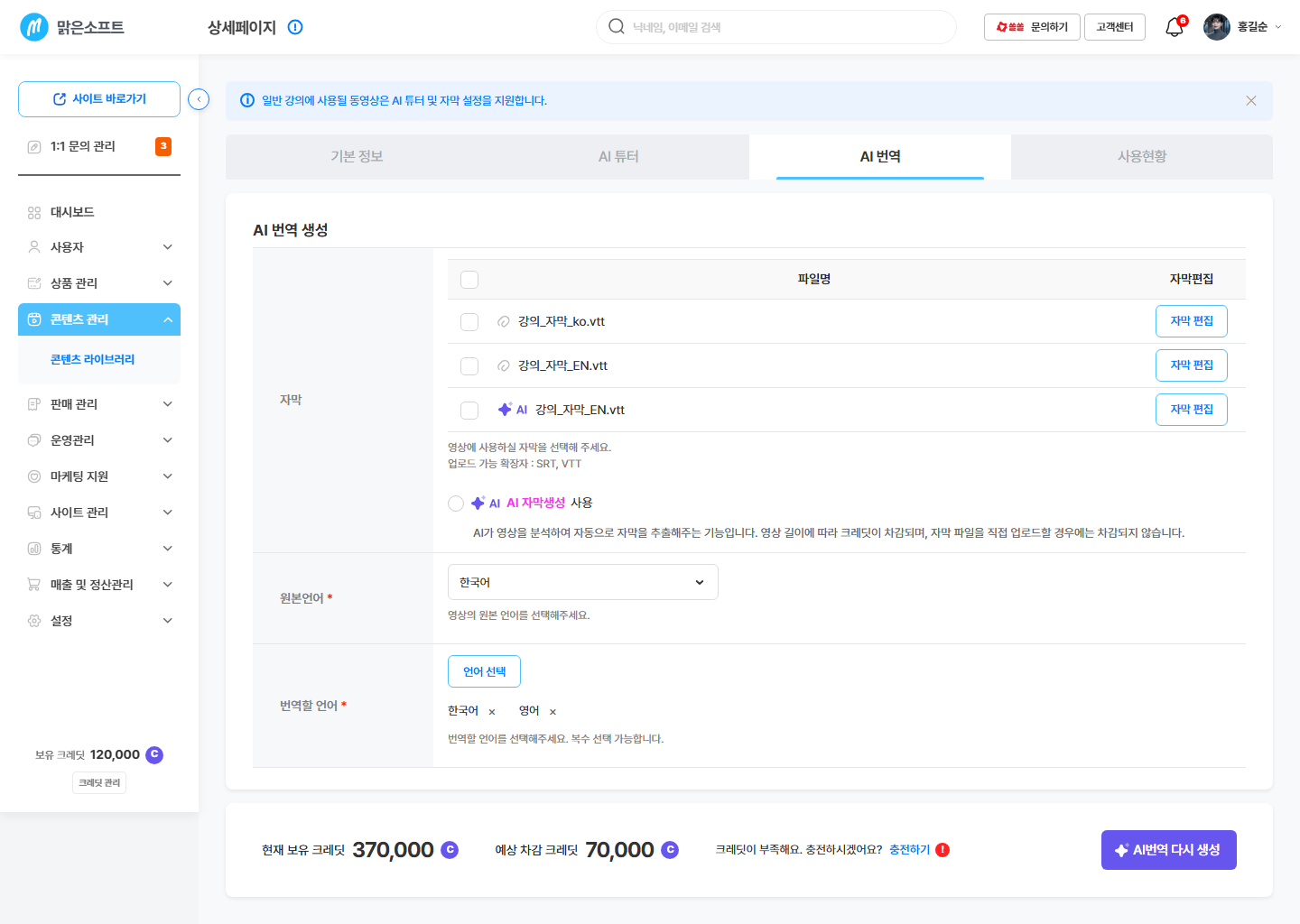Expand the 사이트 관리 chevron
Image resolution: width=1300 pixels, height=924 pixels.
point(168,513)
